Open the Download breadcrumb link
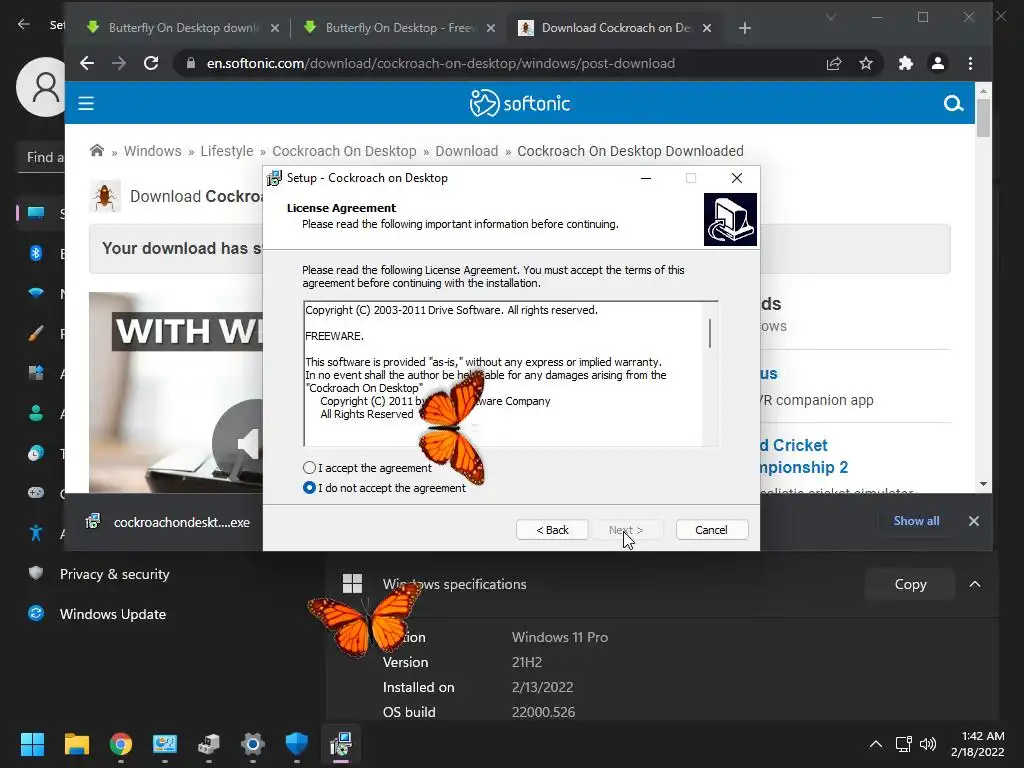The width and height of the screenshot is (1024, 768). (466, 151)
